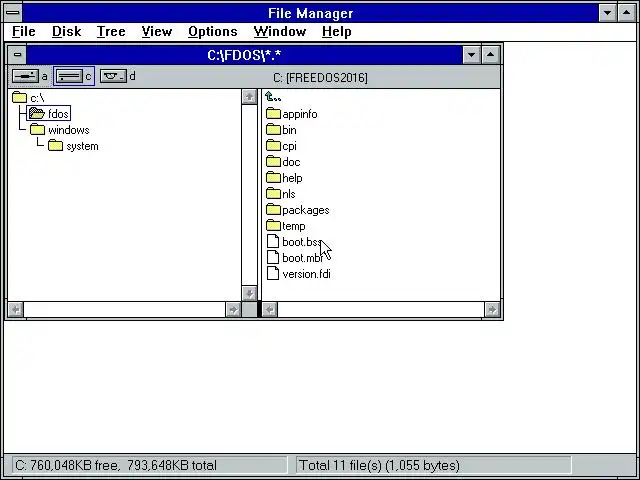Click the c:\ root folder icon
The width and height of the screenshot is (640, 480).
(19, 98)
